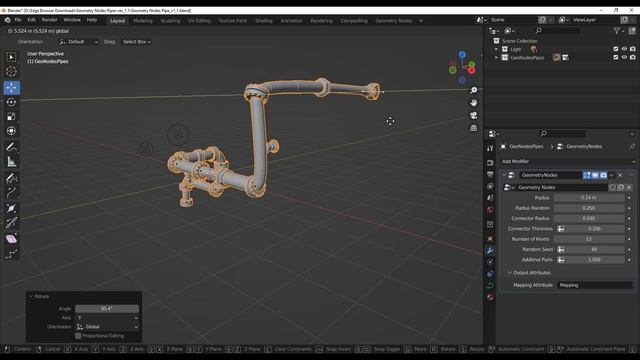Screen dimensions: 640x360
Task: Activate the Scale tool
Action: tap(11, 117)
